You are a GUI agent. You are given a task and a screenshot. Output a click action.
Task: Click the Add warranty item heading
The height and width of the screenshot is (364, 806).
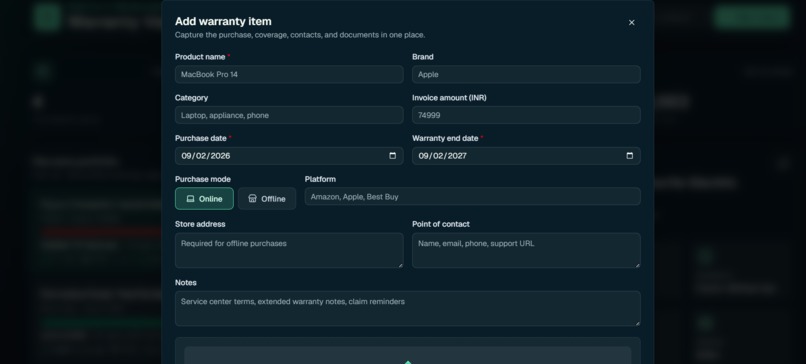point(223,22)
